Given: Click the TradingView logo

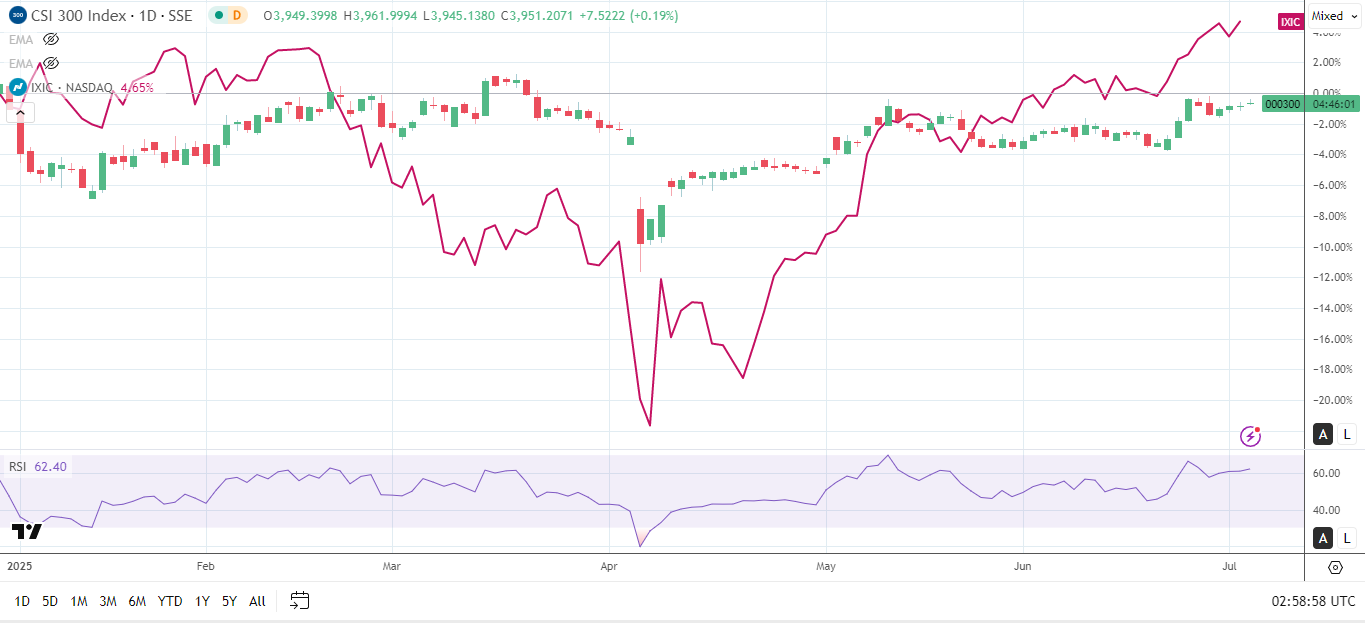Looking at the screenshot, I should (x=25, y=531).
